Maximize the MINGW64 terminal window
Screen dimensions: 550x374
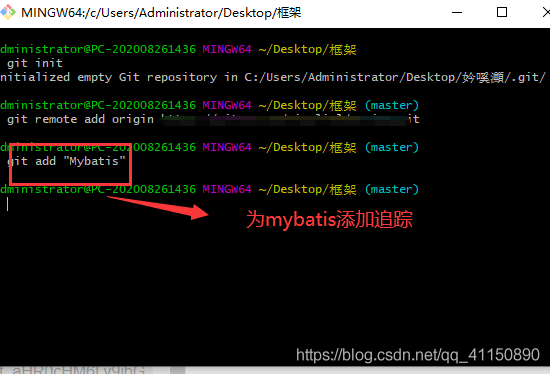pos(502,12)
